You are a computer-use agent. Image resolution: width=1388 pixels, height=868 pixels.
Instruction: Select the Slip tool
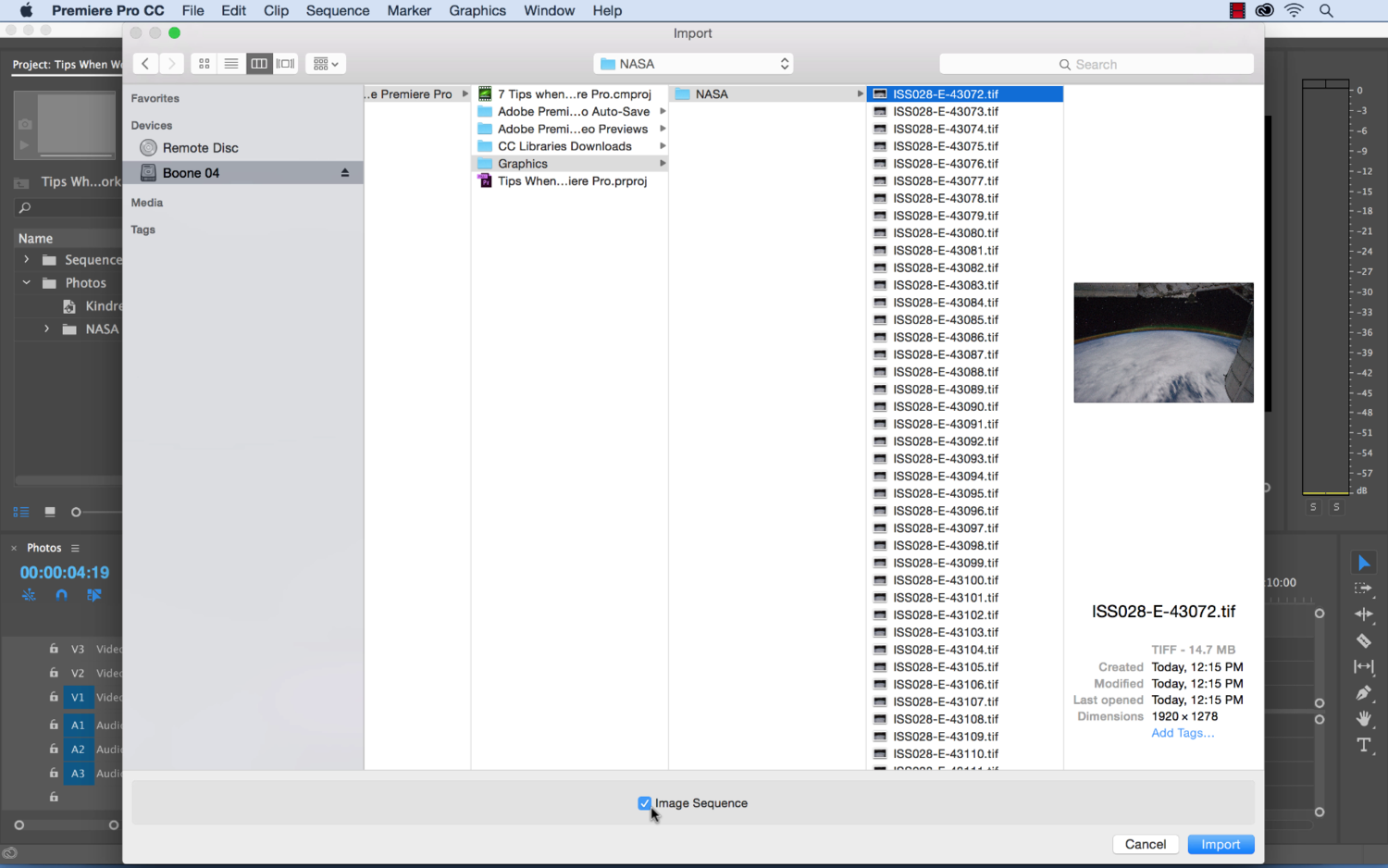click(x=1364, y=666)
